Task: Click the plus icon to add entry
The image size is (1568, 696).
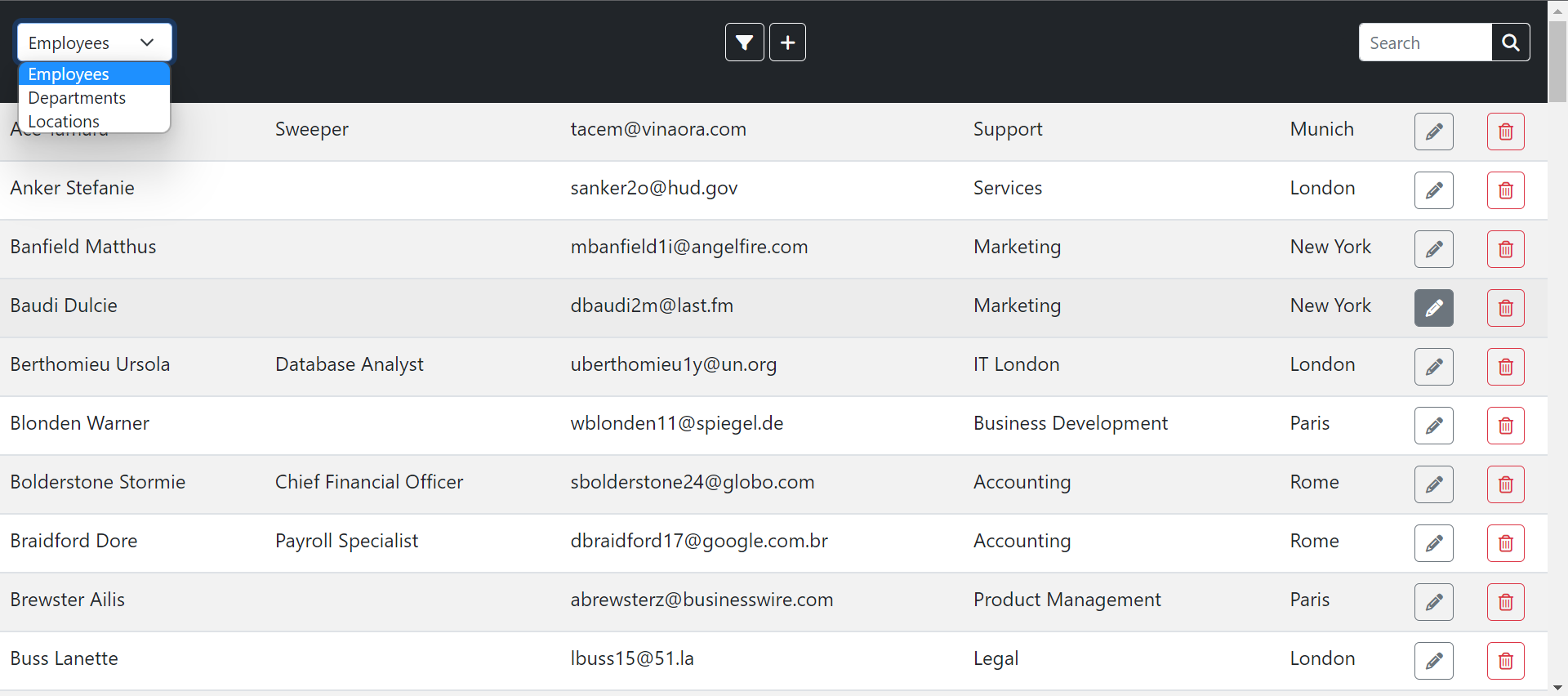Action: coord(787,42)
